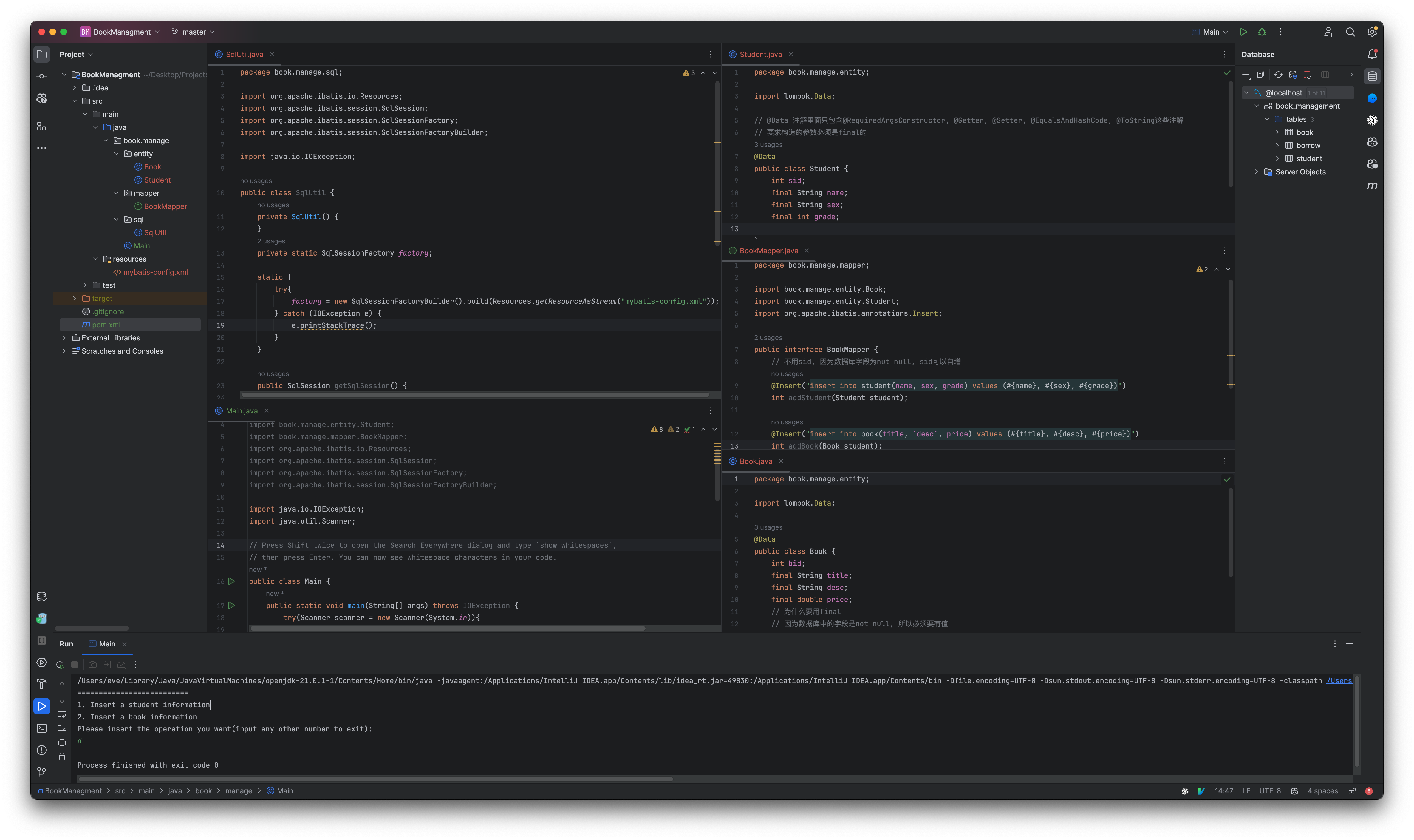Collapse the tables node in Database panel
The height and width of the screenshot is (840, 1414).
1268,119
